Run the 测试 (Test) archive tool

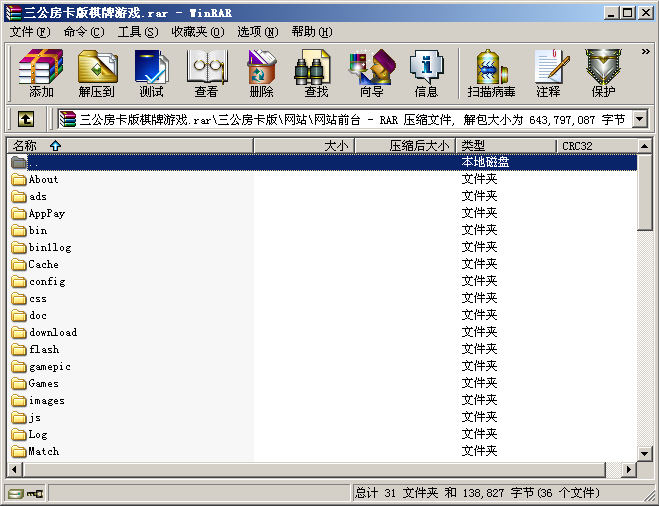[152, 74]
